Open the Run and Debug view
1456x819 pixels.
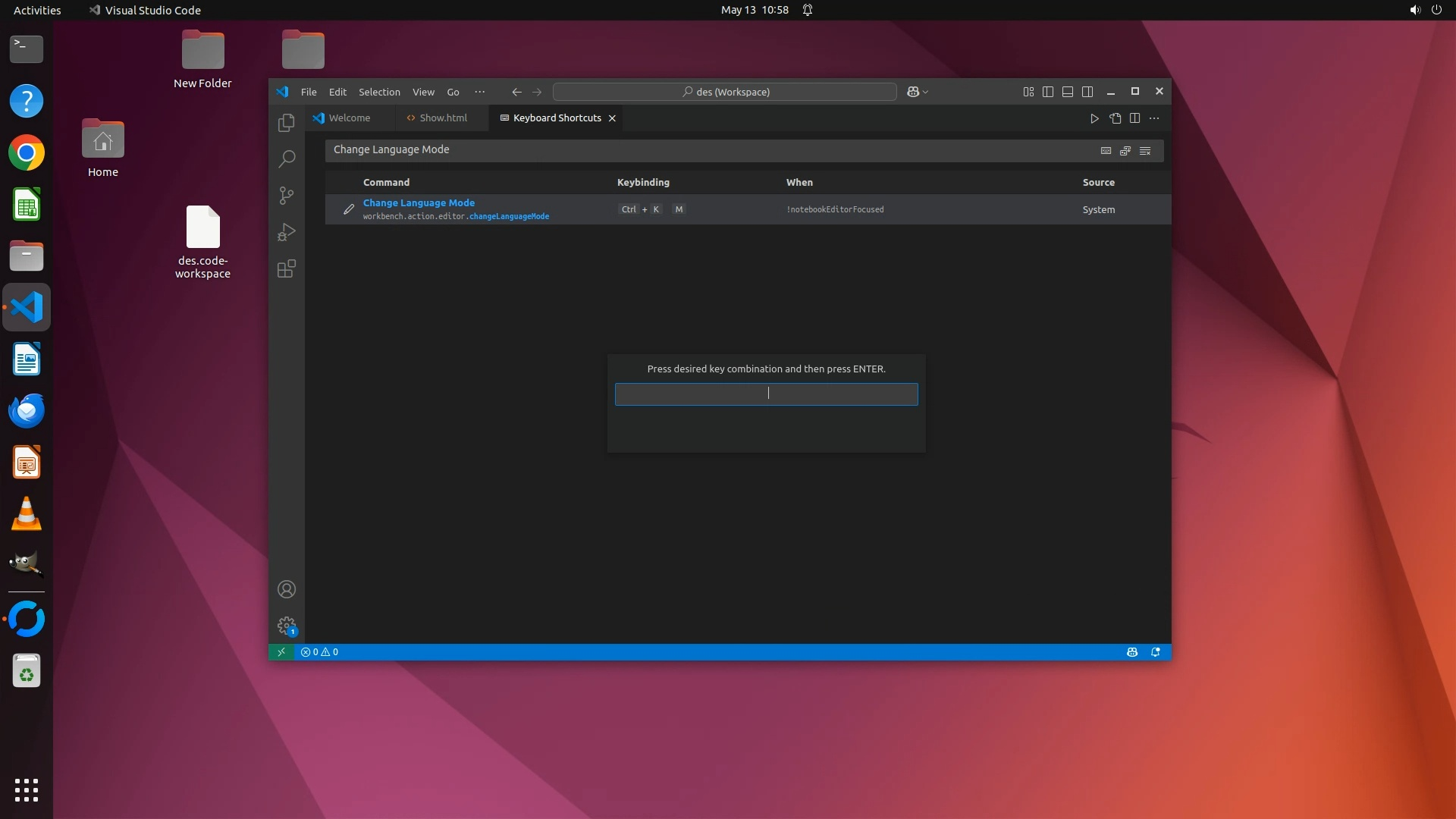286,232
